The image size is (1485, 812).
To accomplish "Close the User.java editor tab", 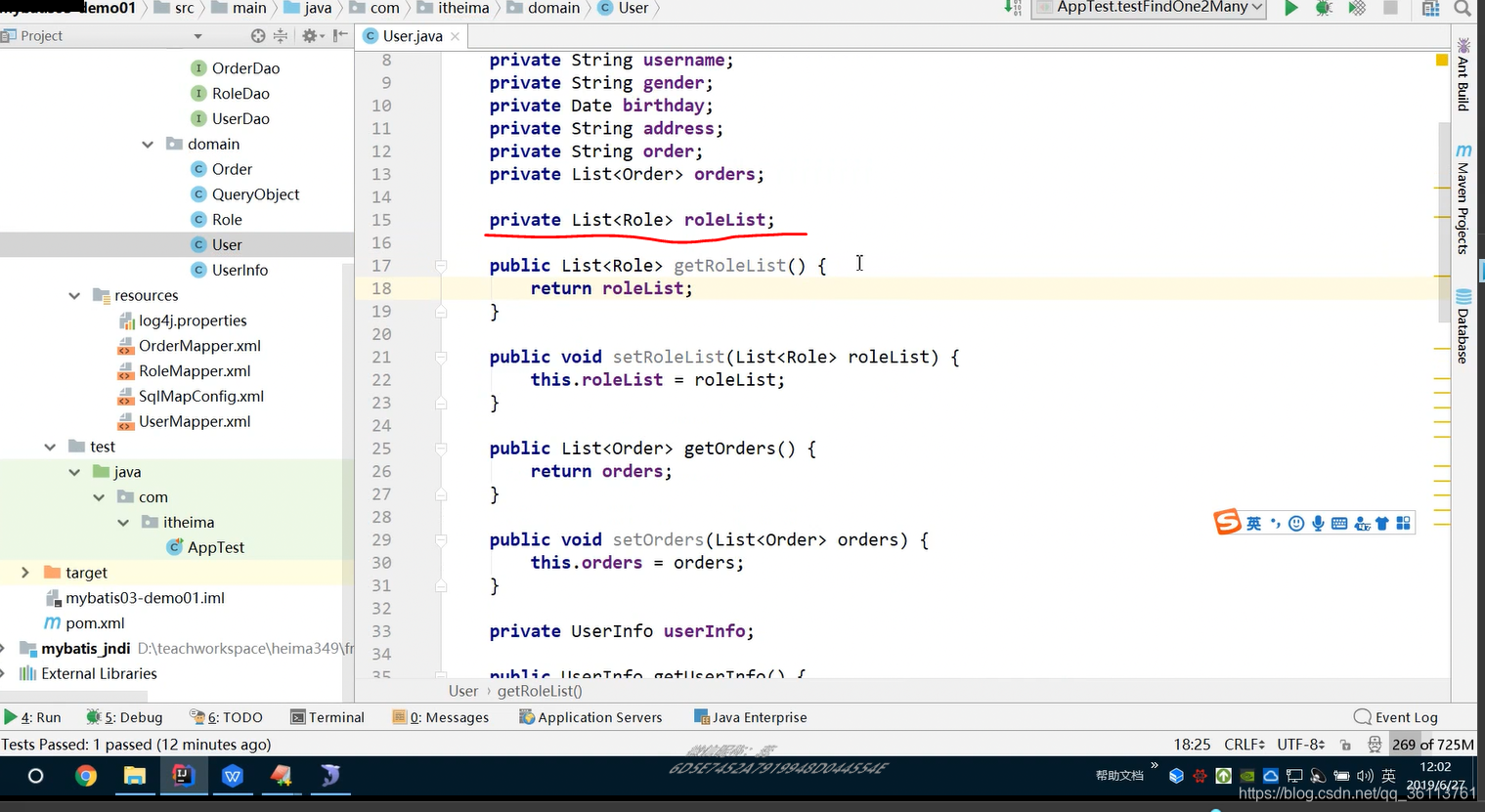I will click(455, 37).
